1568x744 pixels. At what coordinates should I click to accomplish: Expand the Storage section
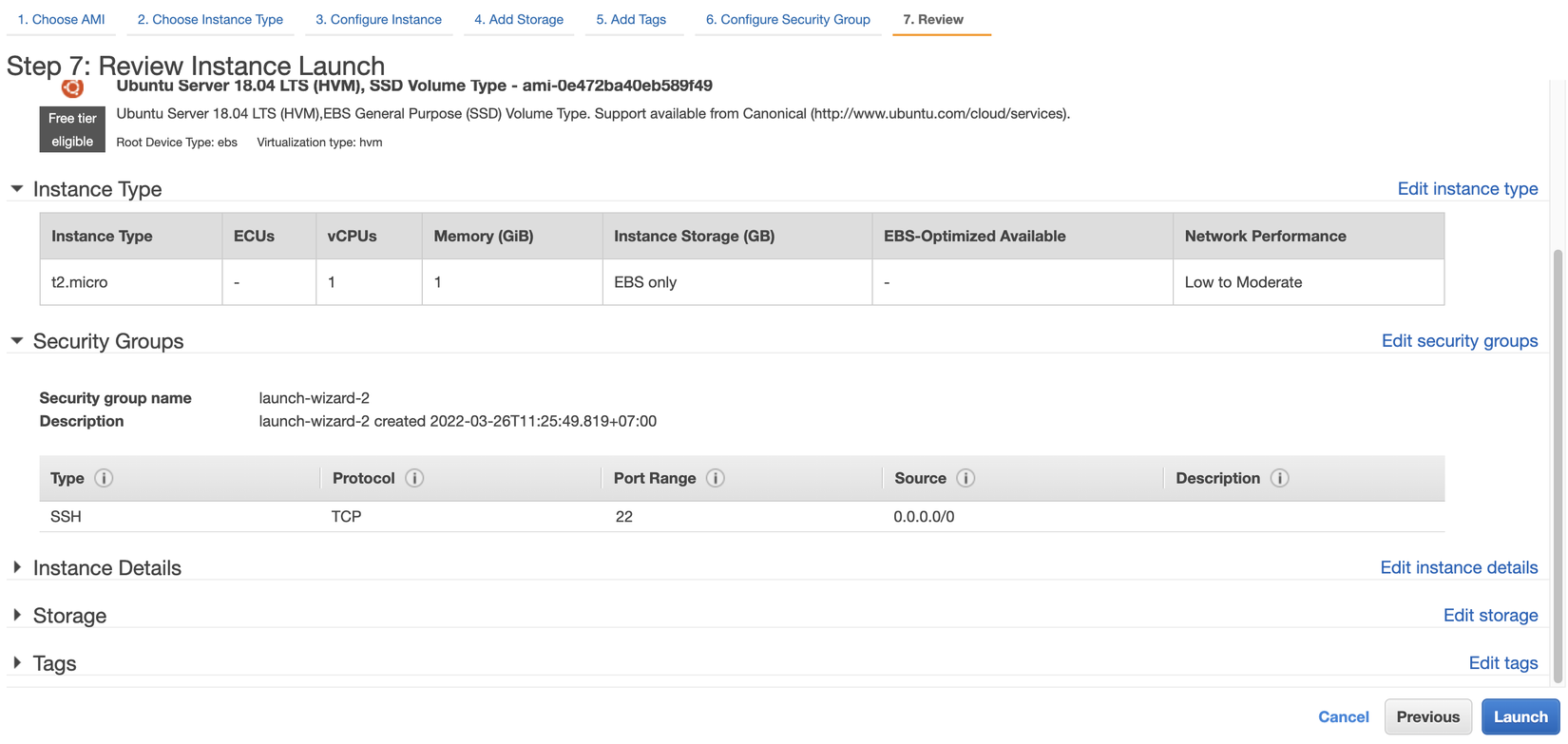coord(17,616)
